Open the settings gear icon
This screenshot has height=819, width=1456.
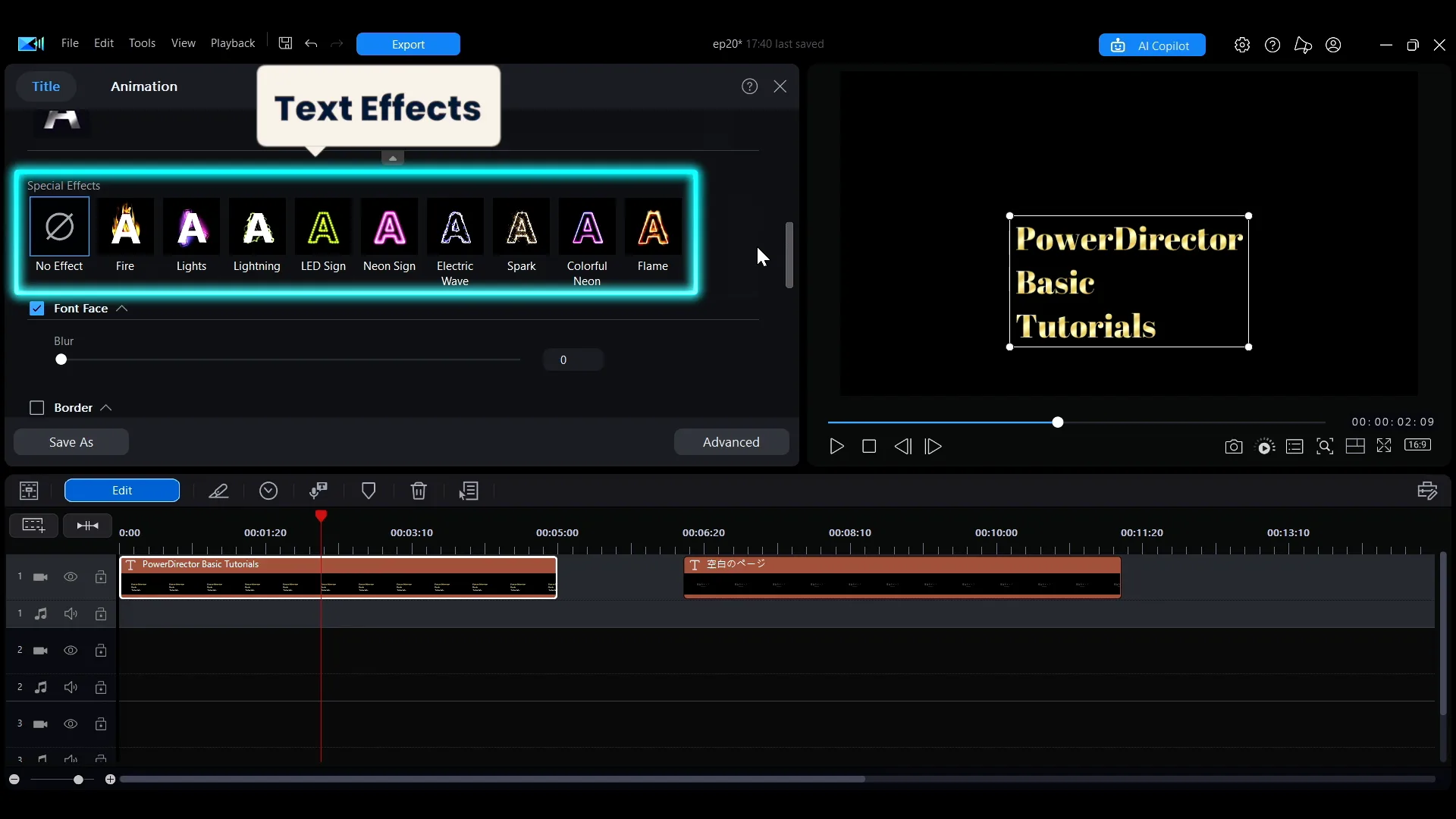point(1242,45)
